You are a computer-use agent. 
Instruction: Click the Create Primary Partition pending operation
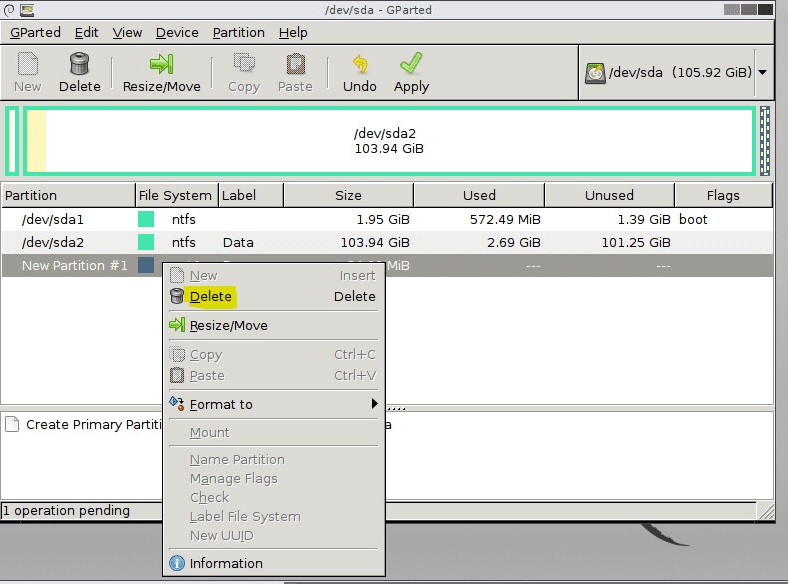94,425
